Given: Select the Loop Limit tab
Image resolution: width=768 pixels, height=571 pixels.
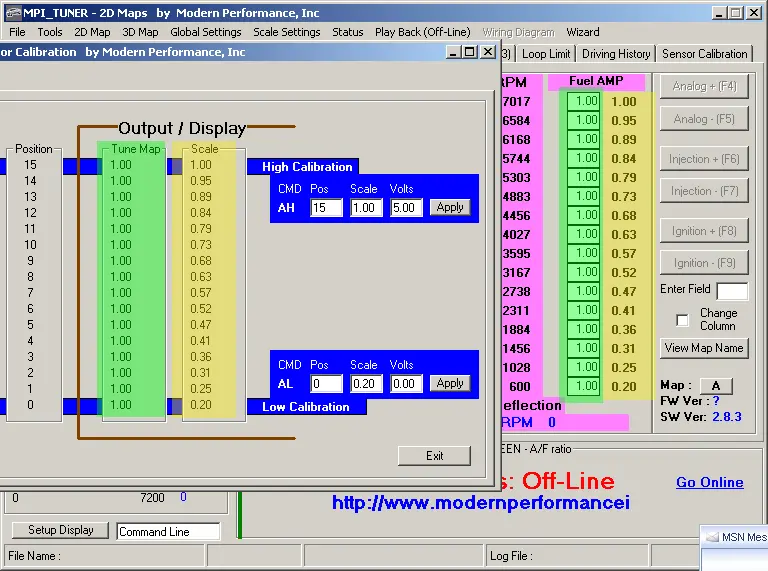Looking at the screenshot, I should (x=546, y=54).
